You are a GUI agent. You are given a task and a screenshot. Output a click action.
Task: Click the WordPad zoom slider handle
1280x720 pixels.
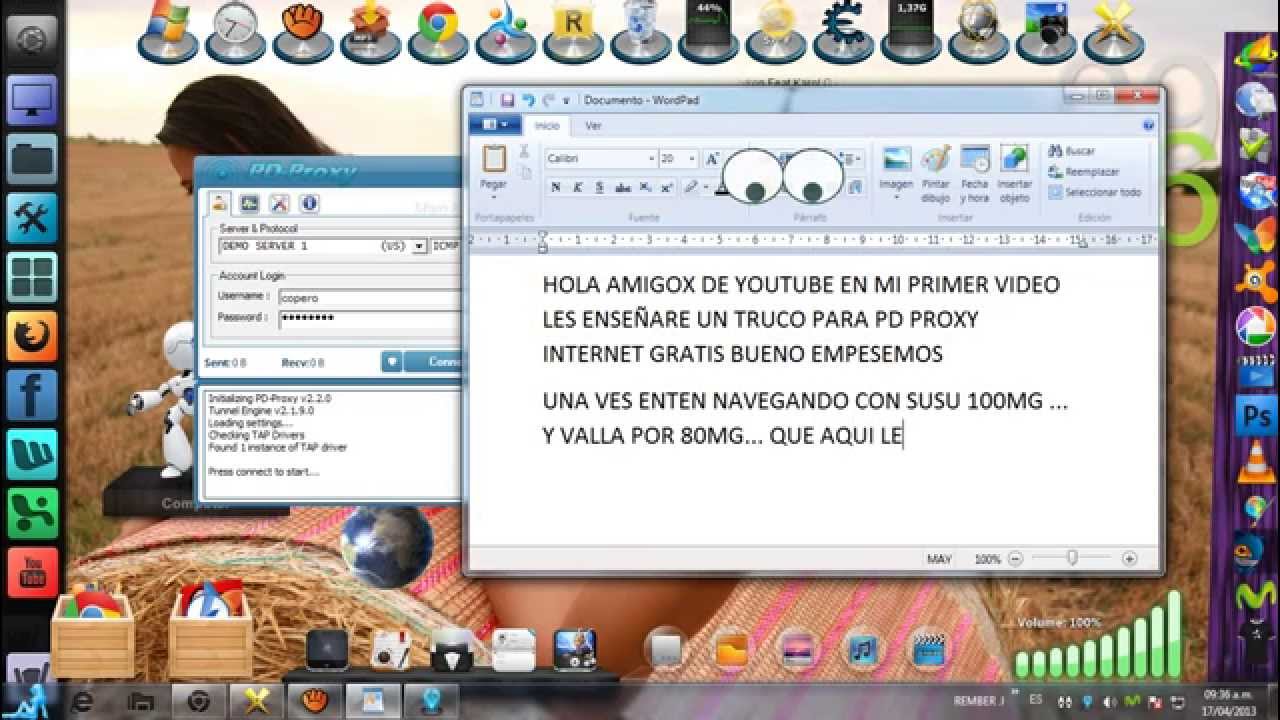(1072, 559)
